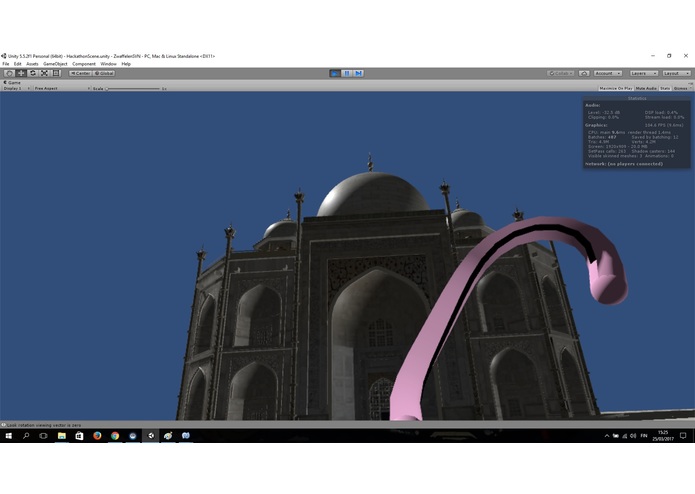Launch Firefox from taskbar
This screenshot has height=494, width=695.
(97, 436)
